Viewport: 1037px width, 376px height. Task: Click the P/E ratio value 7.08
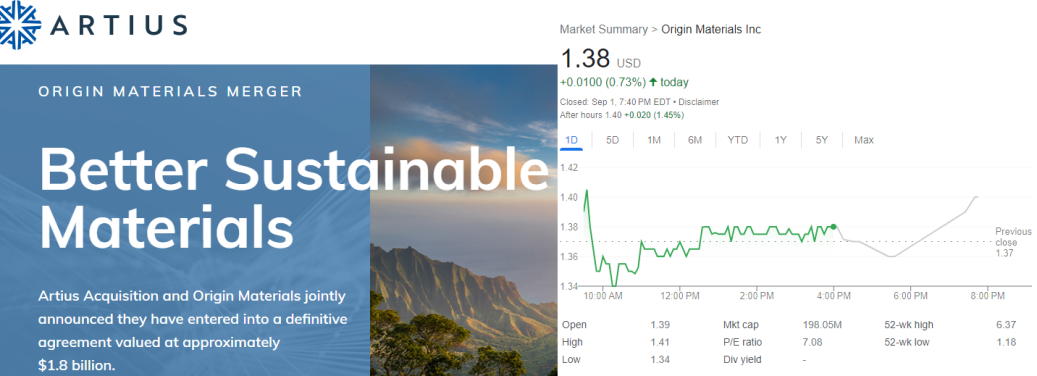click(811, 342)
